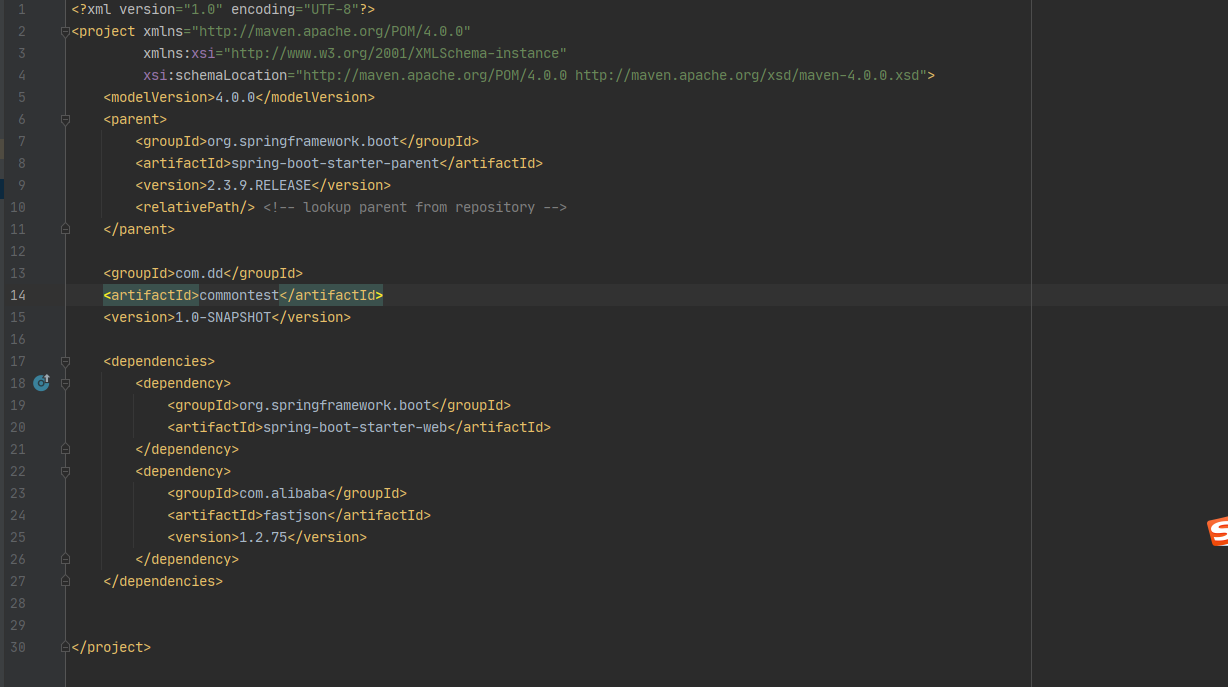Click the 2.3.9.RELEASE version text

(x=259, y=185)
